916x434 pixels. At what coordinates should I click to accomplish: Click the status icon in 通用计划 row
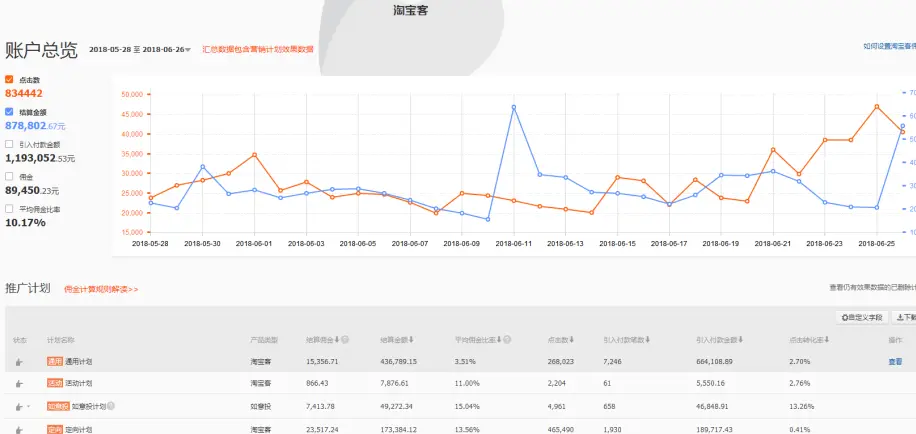(19, 361)
